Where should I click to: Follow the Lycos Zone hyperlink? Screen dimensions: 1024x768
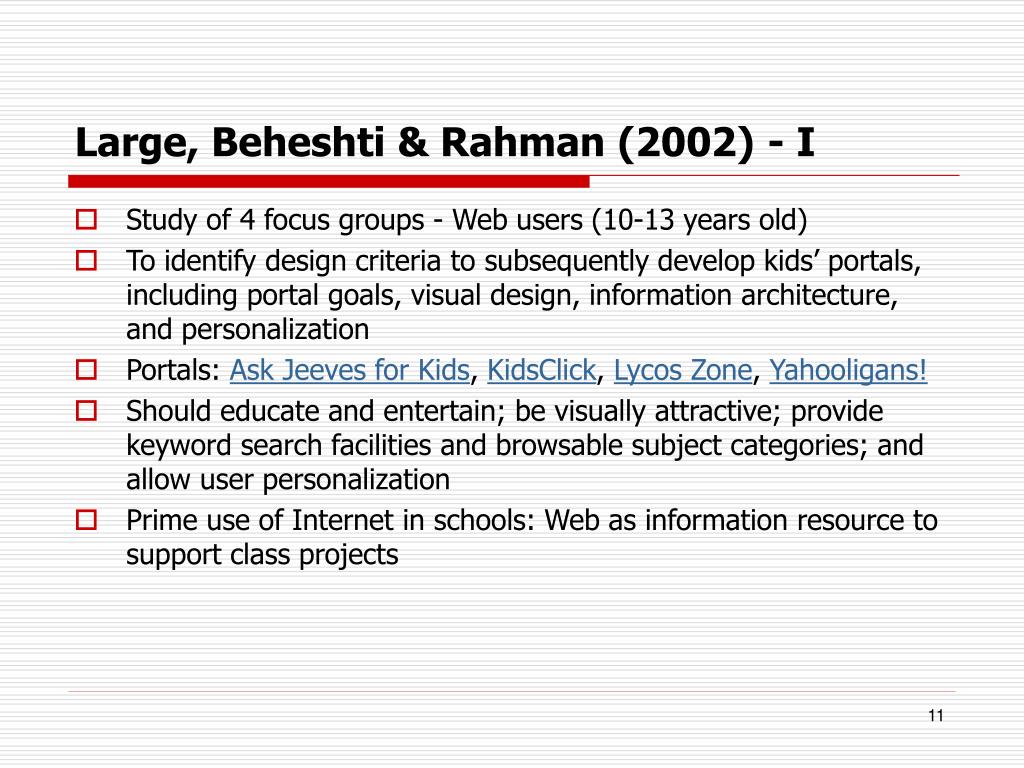[682, 370]
